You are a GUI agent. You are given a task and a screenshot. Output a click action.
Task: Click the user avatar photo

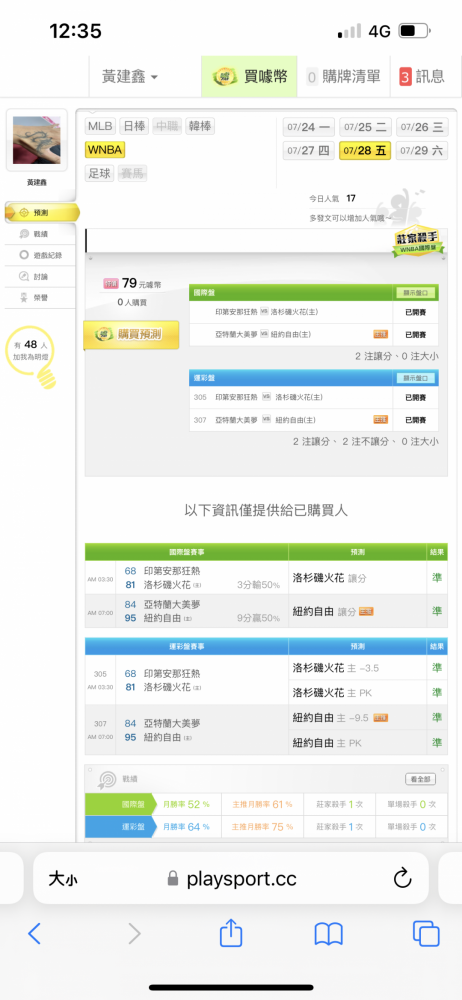point(36,140)
